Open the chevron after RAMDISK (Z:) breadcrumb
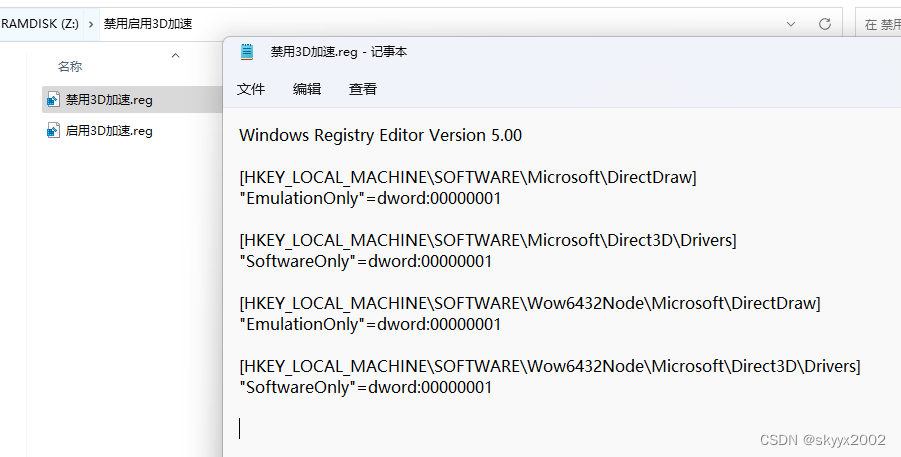This screenshot has width=901, height=457. [x=91, y=24]
